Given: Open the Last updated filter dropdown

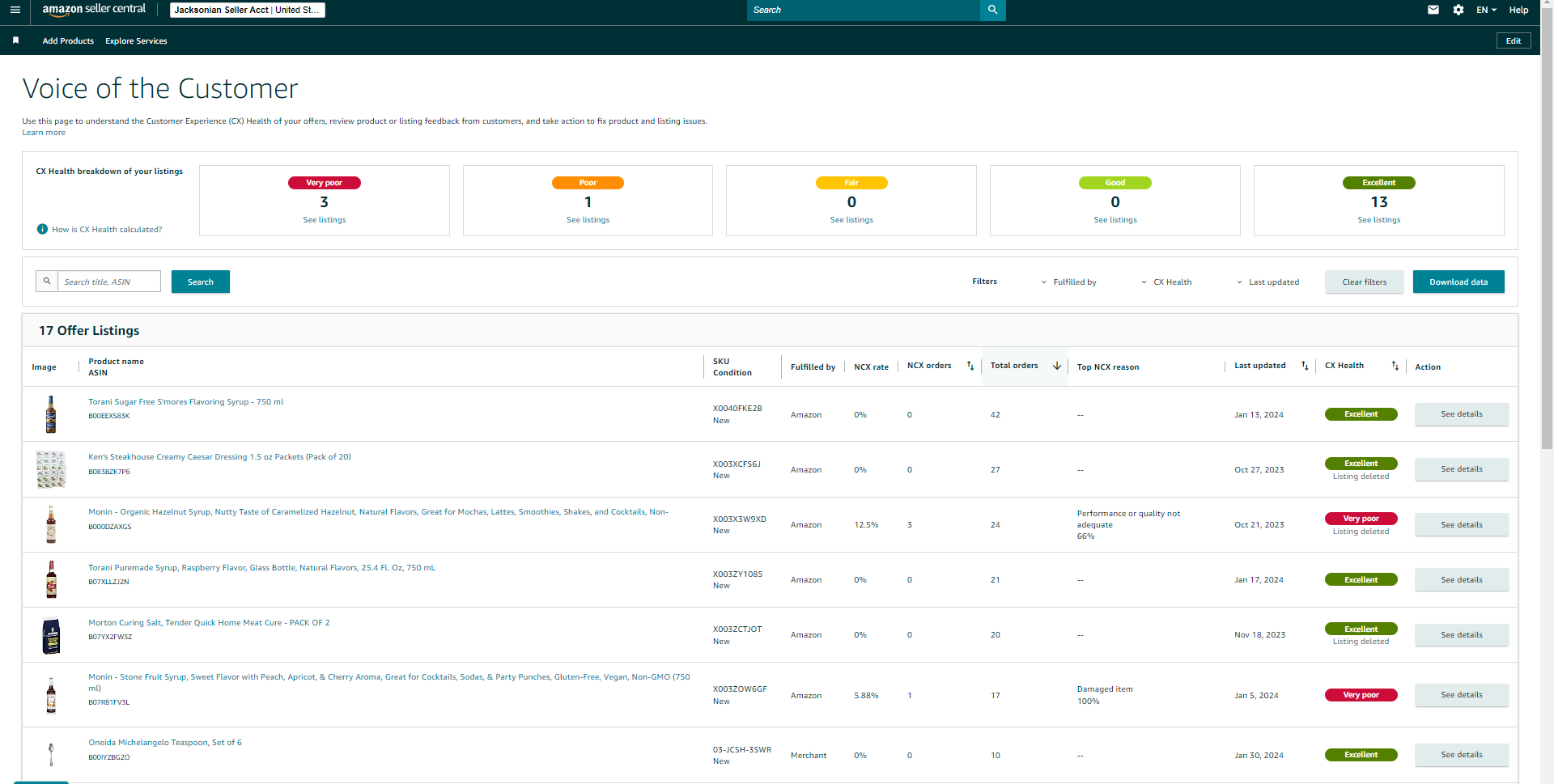Looking at the screenshot, I should coord(1267,282).
